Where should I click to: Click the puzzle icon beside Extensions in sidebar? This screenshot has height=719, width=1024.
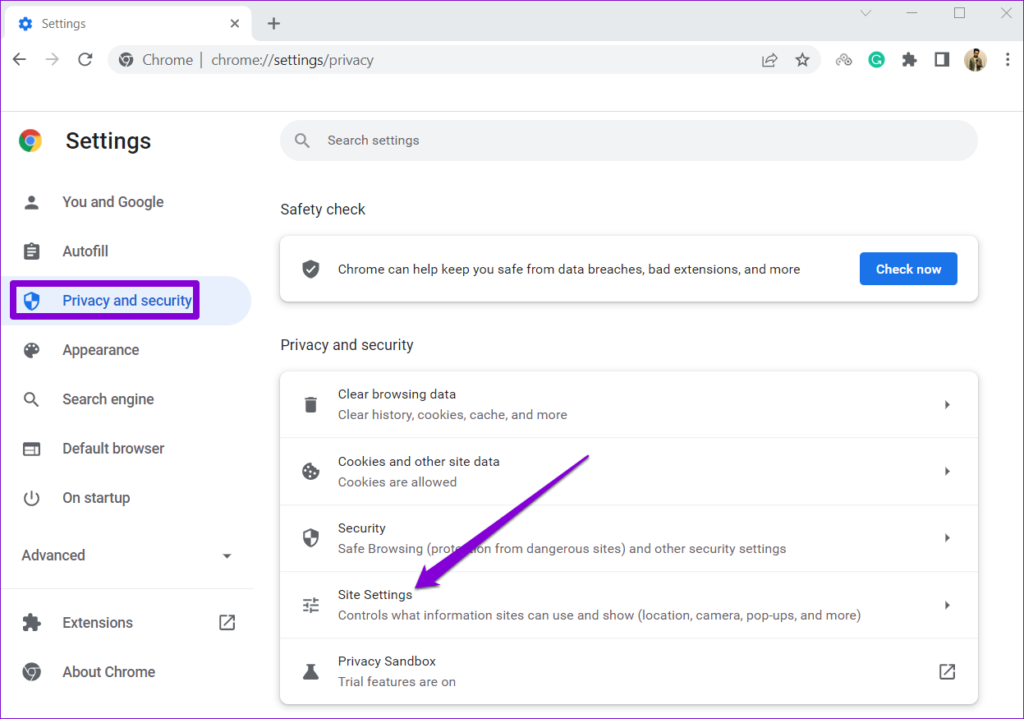click(31, 622)
